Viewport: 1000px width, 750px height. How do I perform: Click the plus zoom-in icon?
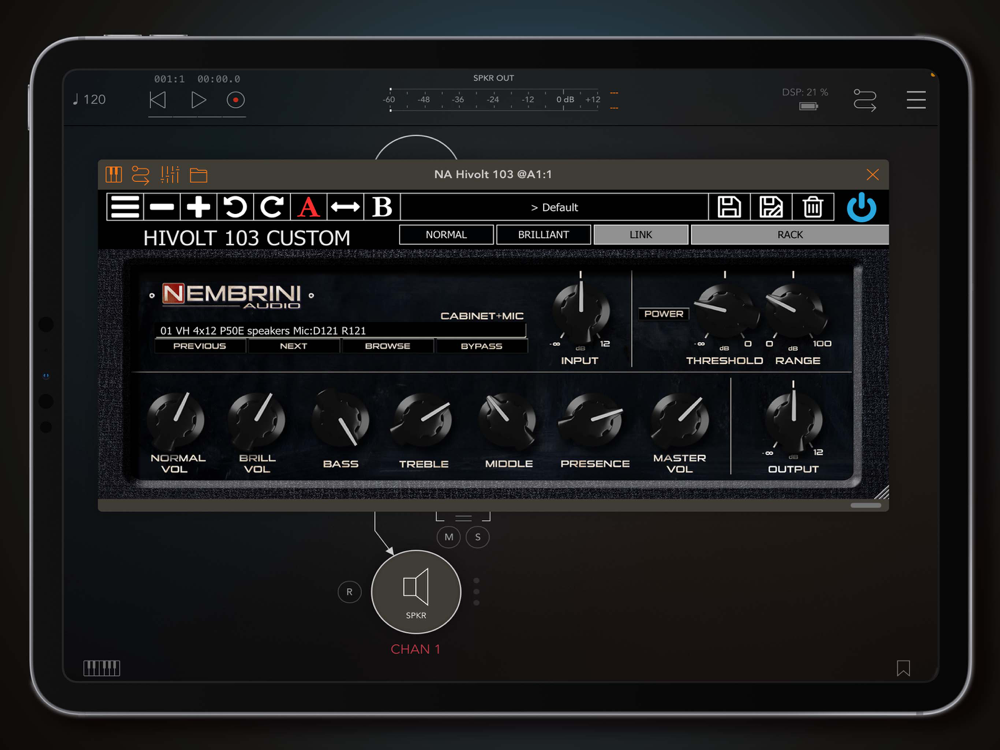click(198, 207)
